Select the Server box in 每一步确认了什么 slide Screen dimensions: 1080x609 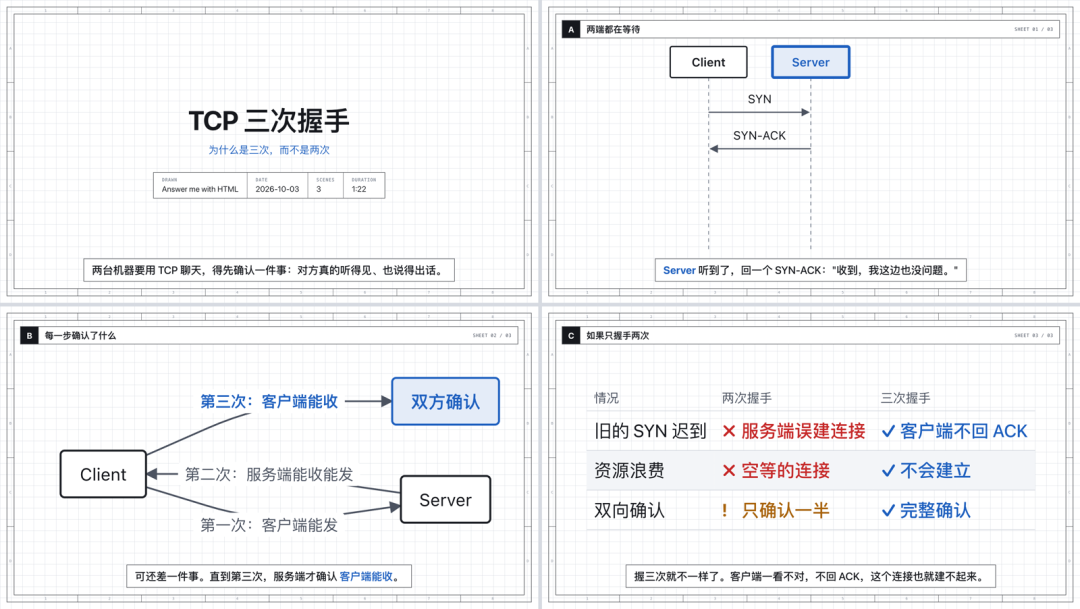(x=446, y=499)
